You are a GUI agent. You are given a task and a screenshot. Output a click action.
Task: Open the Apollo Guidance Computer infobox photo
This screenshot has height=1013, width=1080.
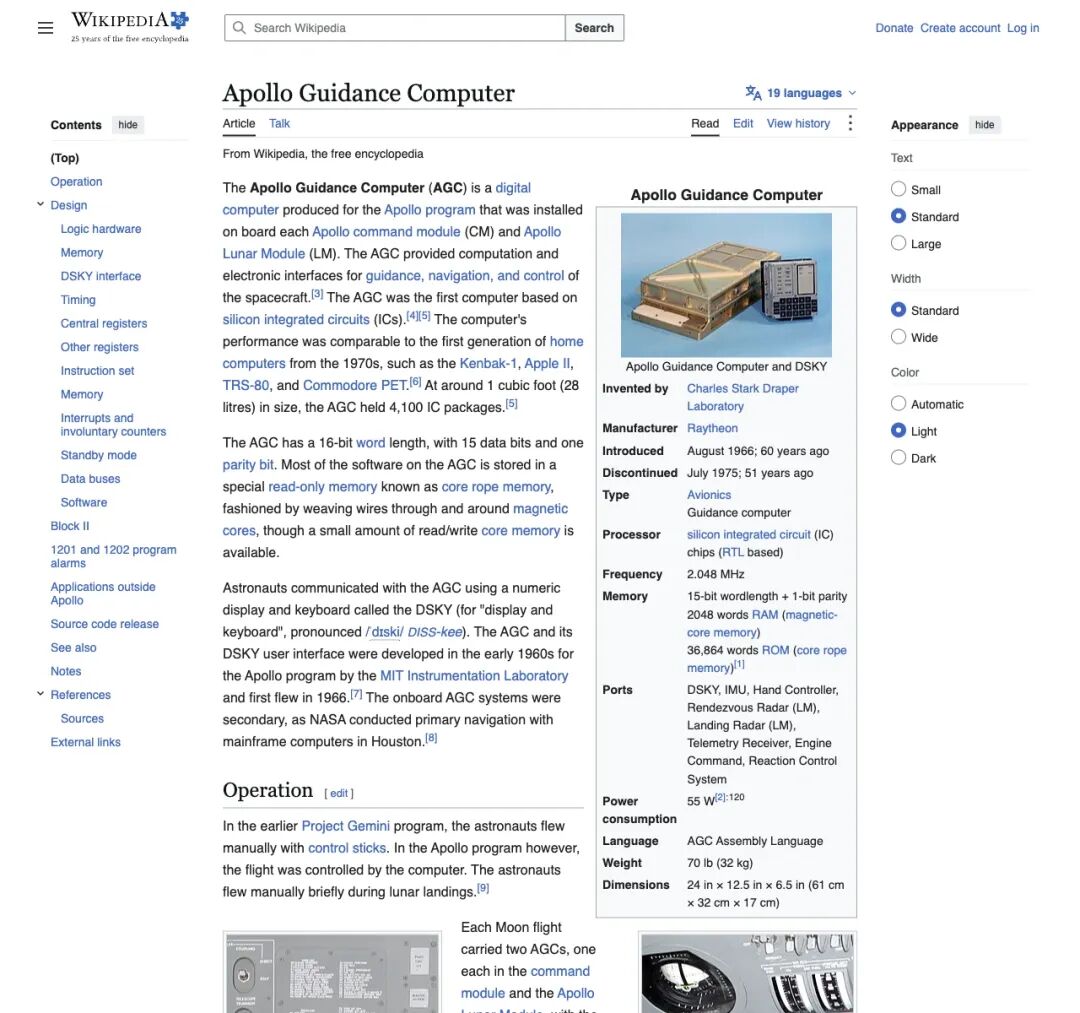726,284
